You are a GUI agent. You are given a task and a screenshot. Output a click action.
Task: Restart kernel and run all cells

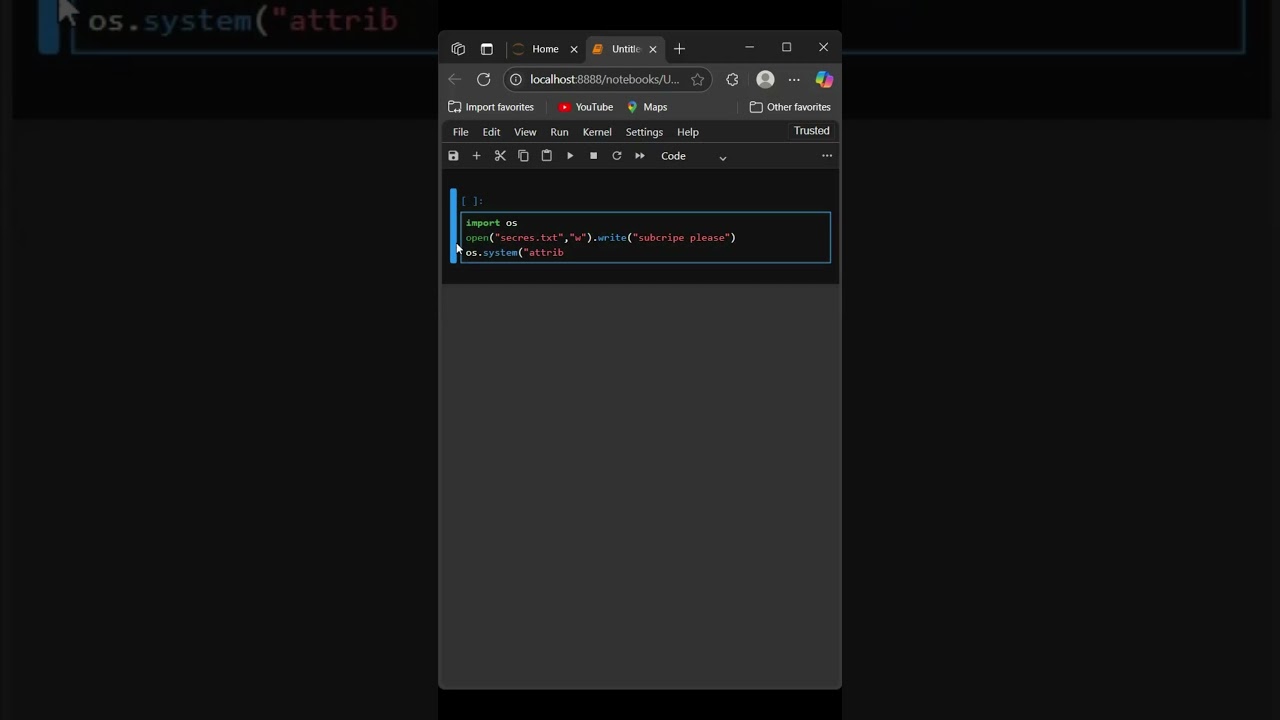click(x=640, y=156)
